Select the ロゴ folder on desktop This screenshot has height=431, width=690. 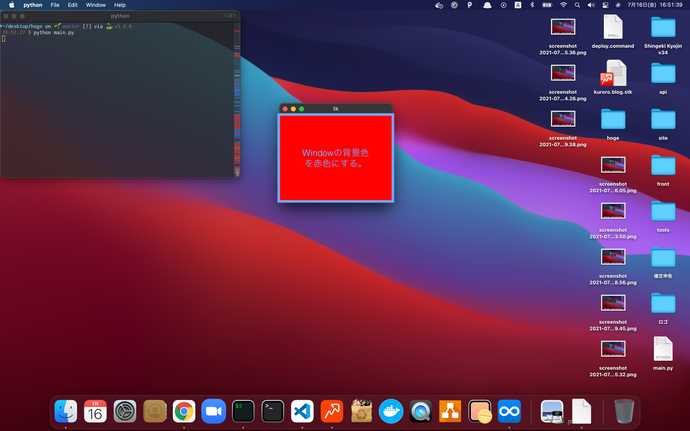coord(663,307)
